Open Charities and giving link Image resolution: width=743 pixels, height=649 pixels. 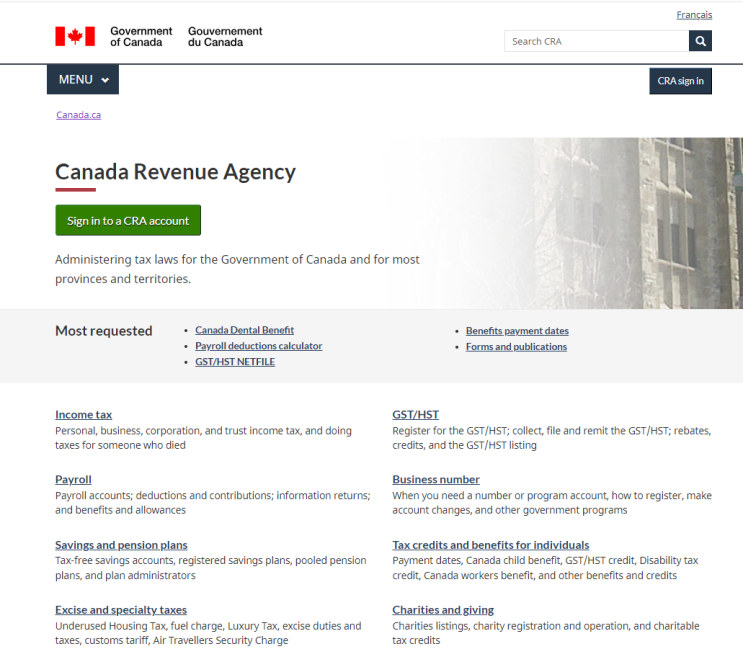click(x=443, y=610)
